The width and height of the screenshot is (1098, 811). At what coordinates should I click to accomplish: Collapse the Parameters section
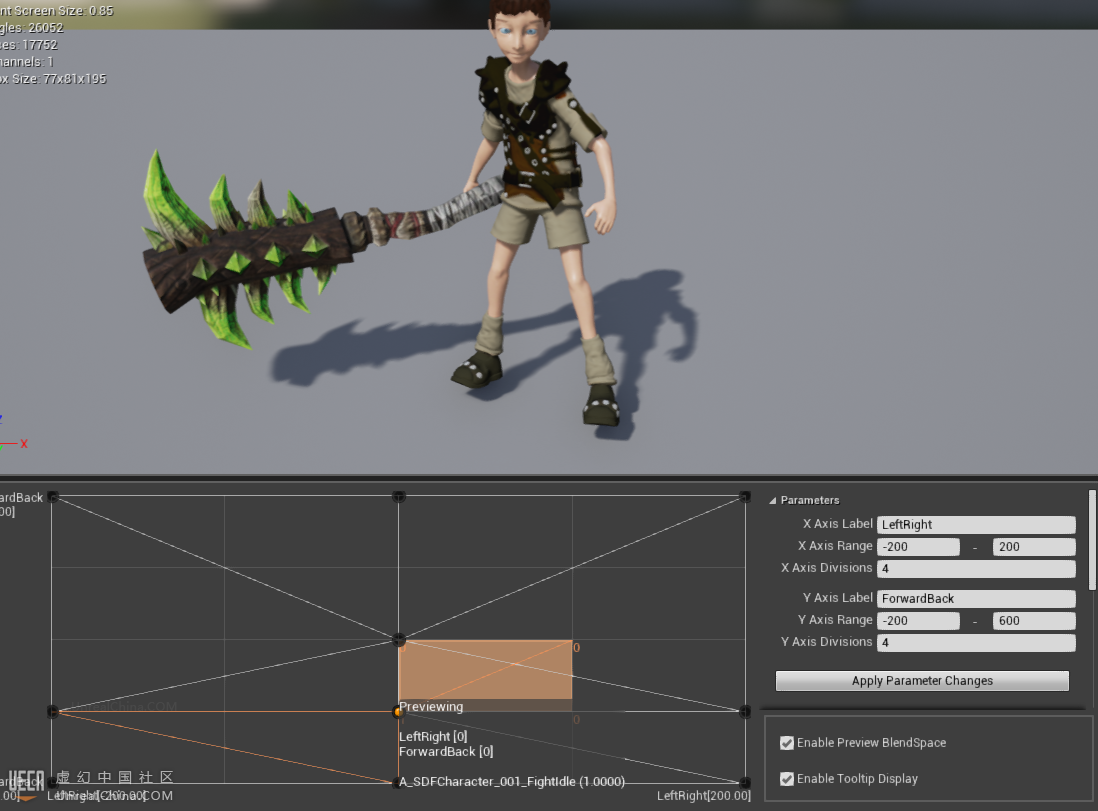point(773,501)
